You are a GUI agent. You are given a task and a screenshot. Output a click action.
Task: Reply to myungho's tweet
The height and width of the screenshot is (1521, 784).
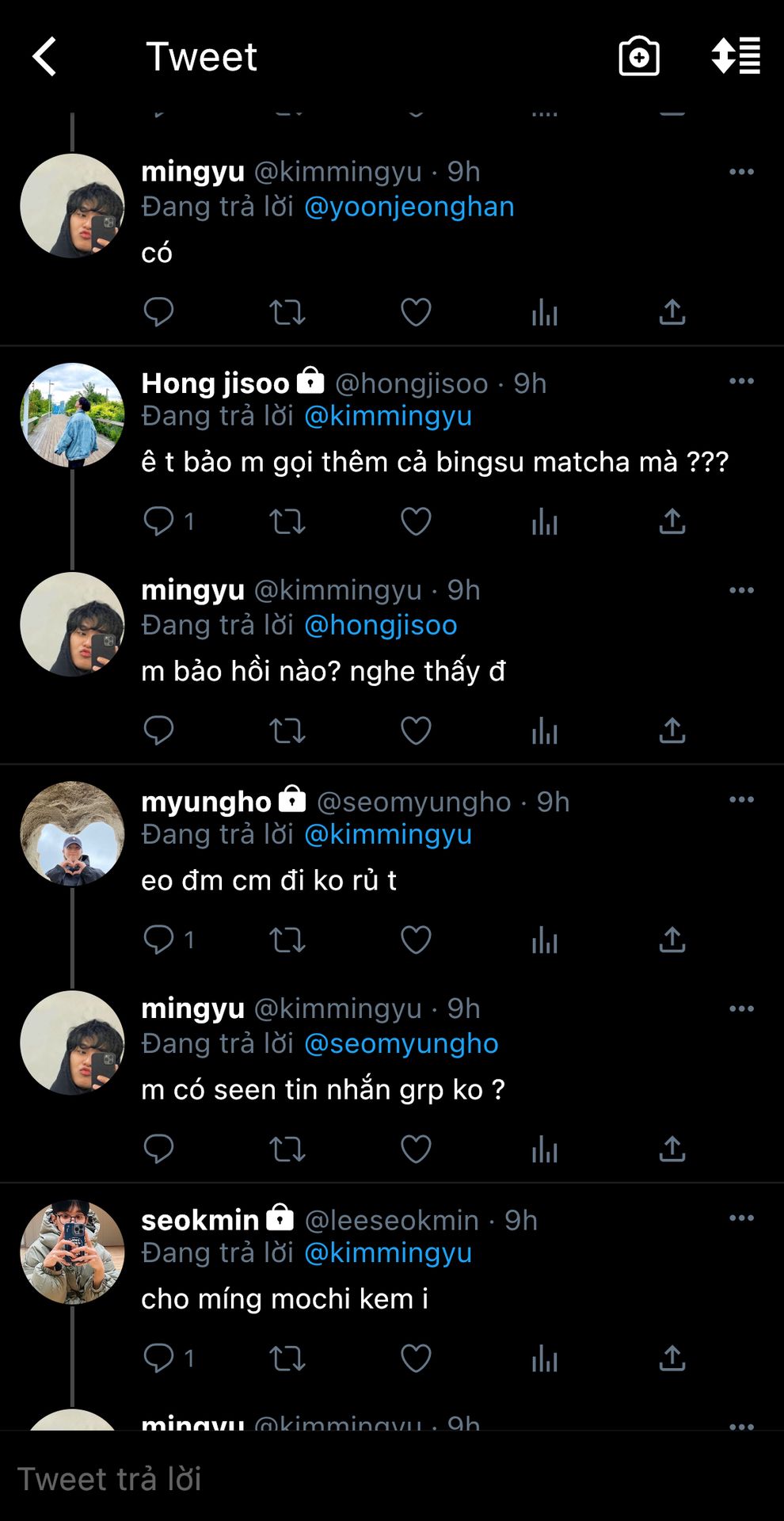tap(158, 940)
